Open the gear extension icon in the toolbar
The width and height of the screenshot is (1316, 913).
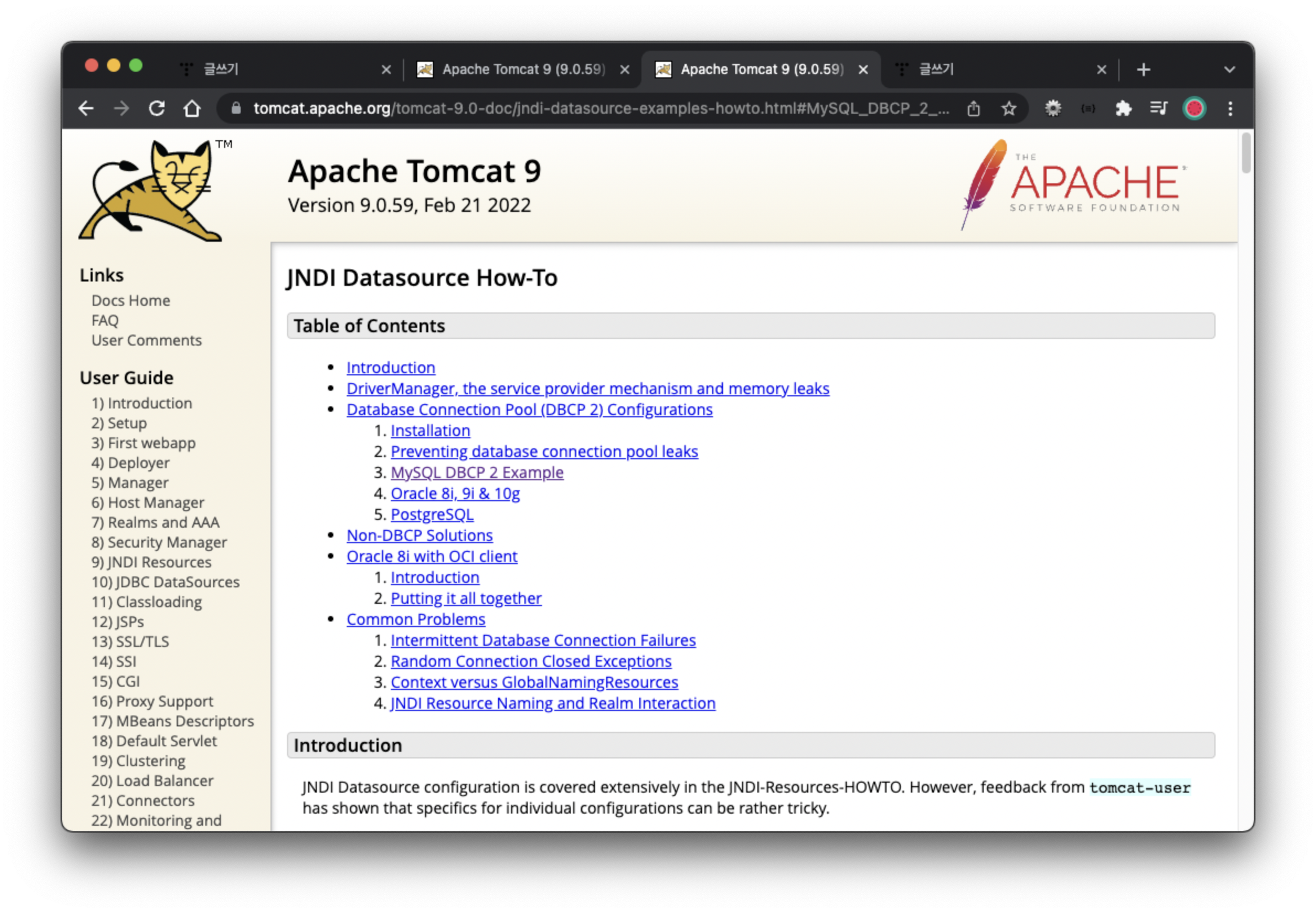point(1053,108)
